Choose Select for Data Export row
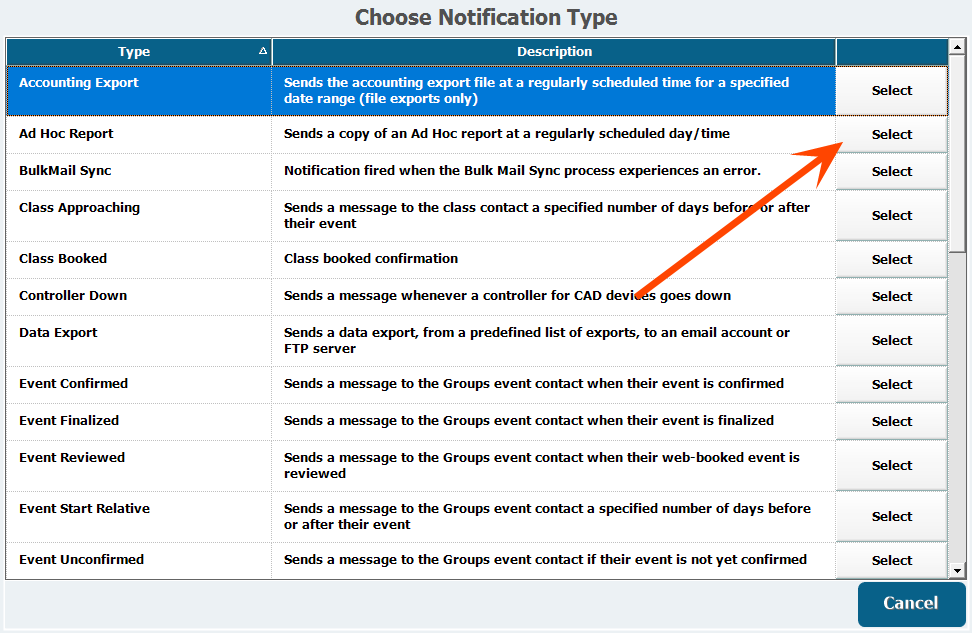This screenshot has height=633, width=972. pos(891,341)
